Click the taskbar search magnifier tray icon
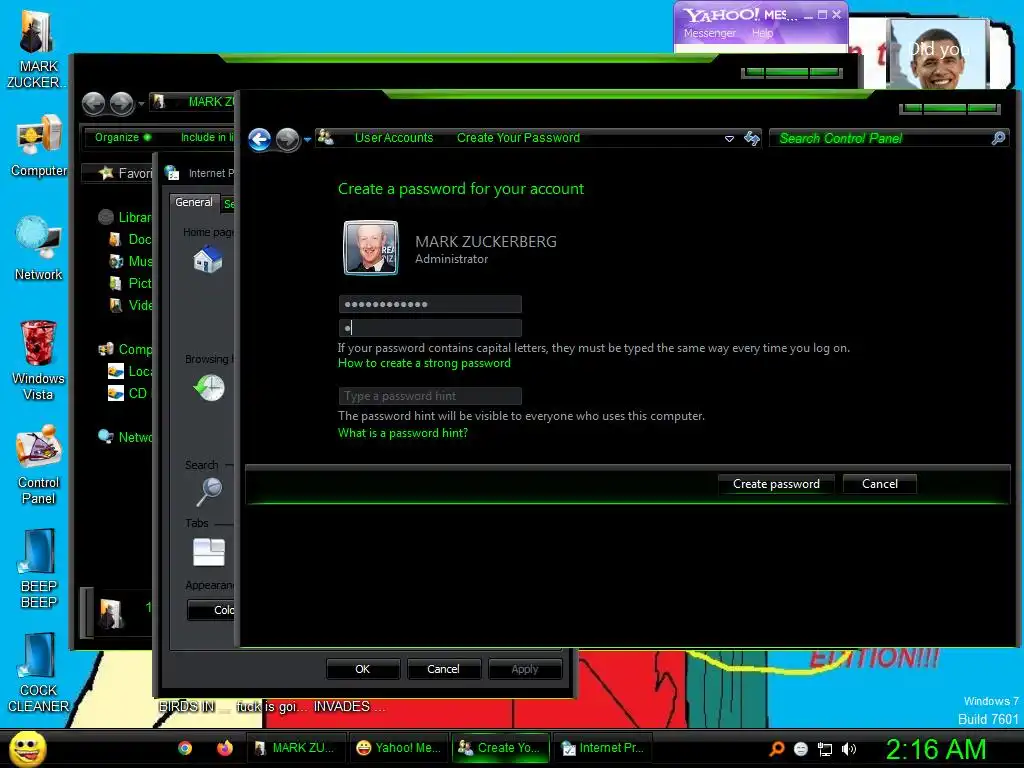 pos(777,748)
